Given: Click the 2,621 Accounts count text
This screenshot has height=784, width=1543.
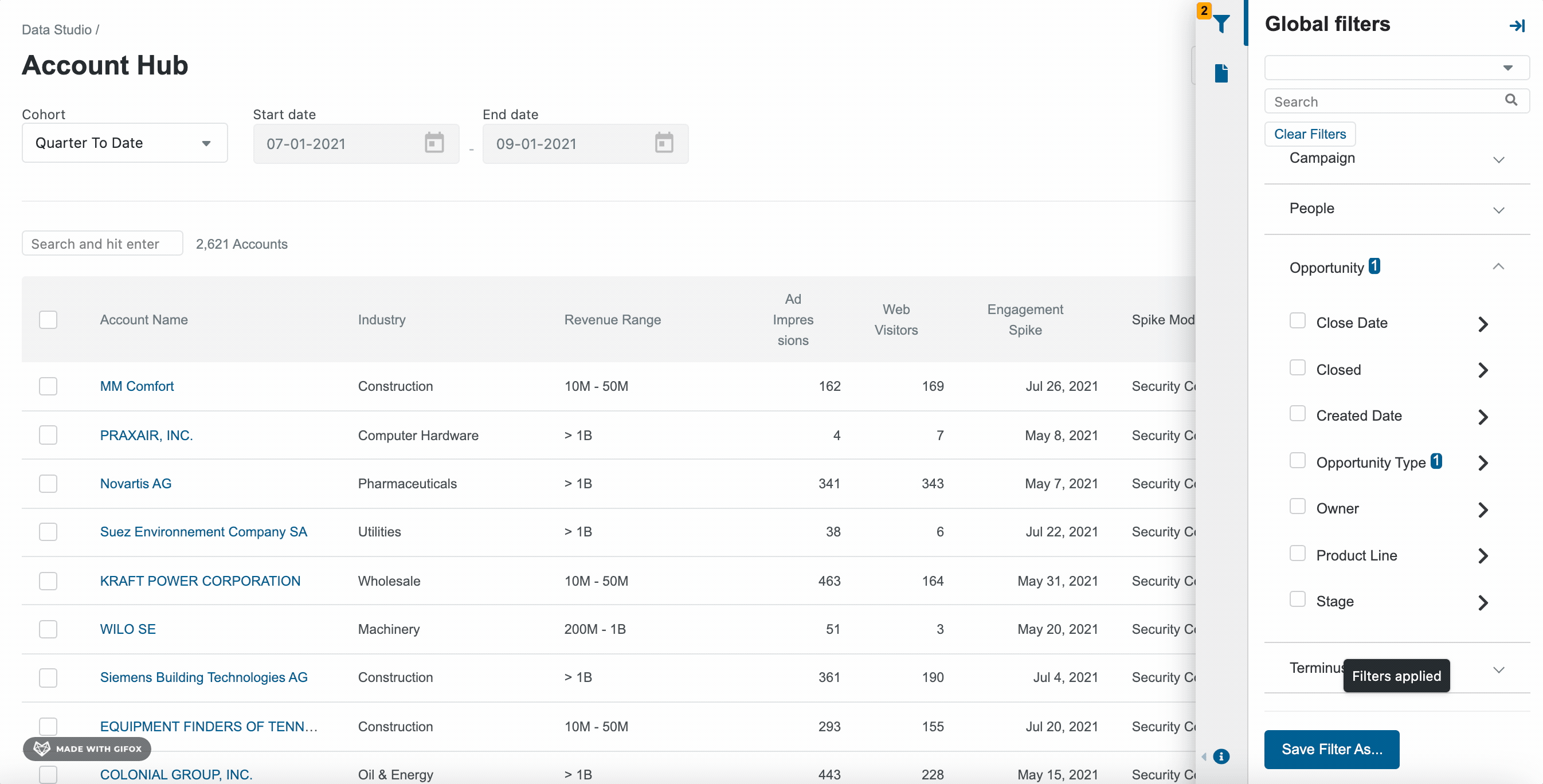Looking at the screenshot, I should coord(241,244).
